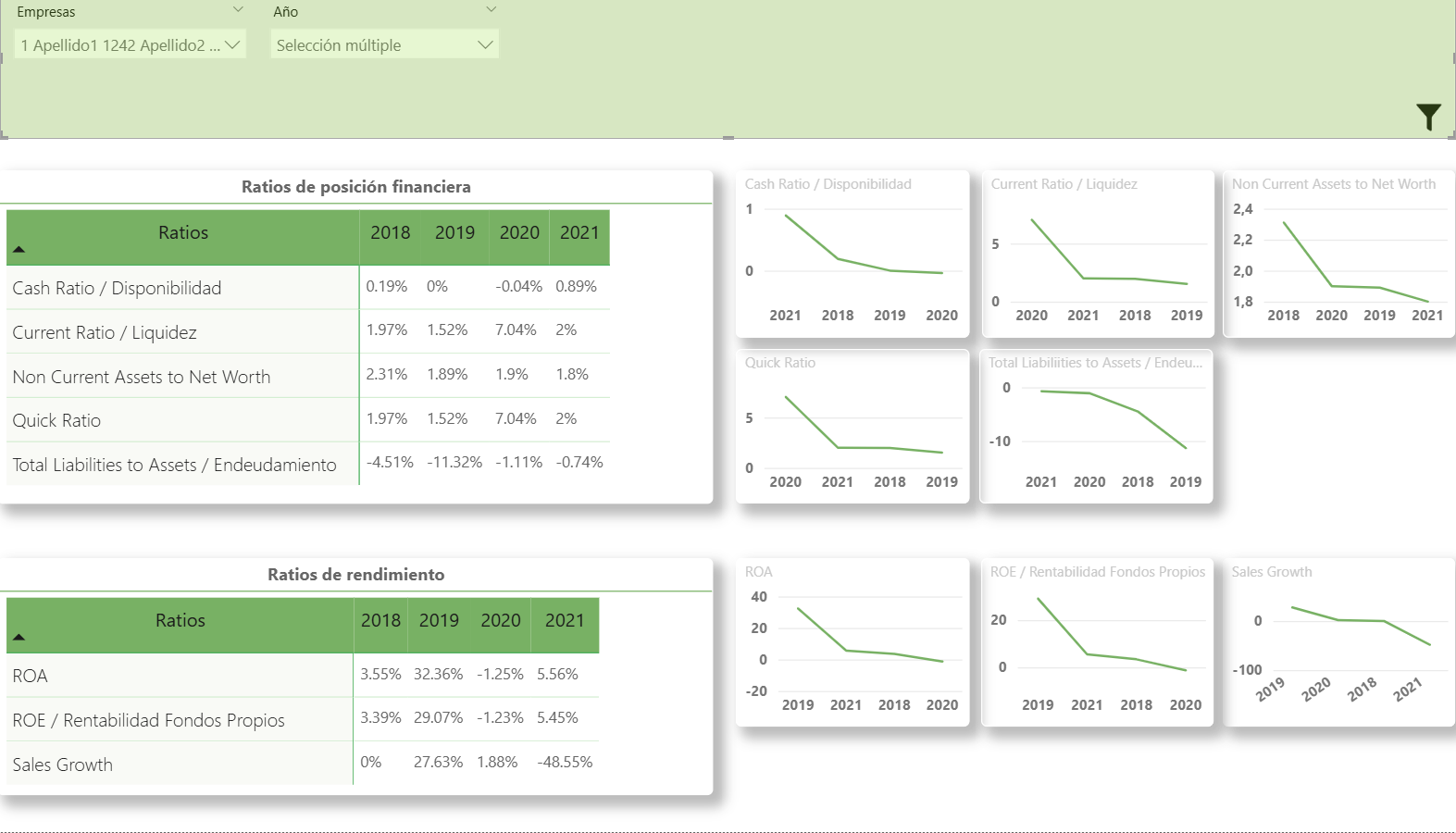The height and width of the screenshot is (833, 1456).
Task: Click sort arrow in financial position Ratios header
Action: [x=19, y=249]
